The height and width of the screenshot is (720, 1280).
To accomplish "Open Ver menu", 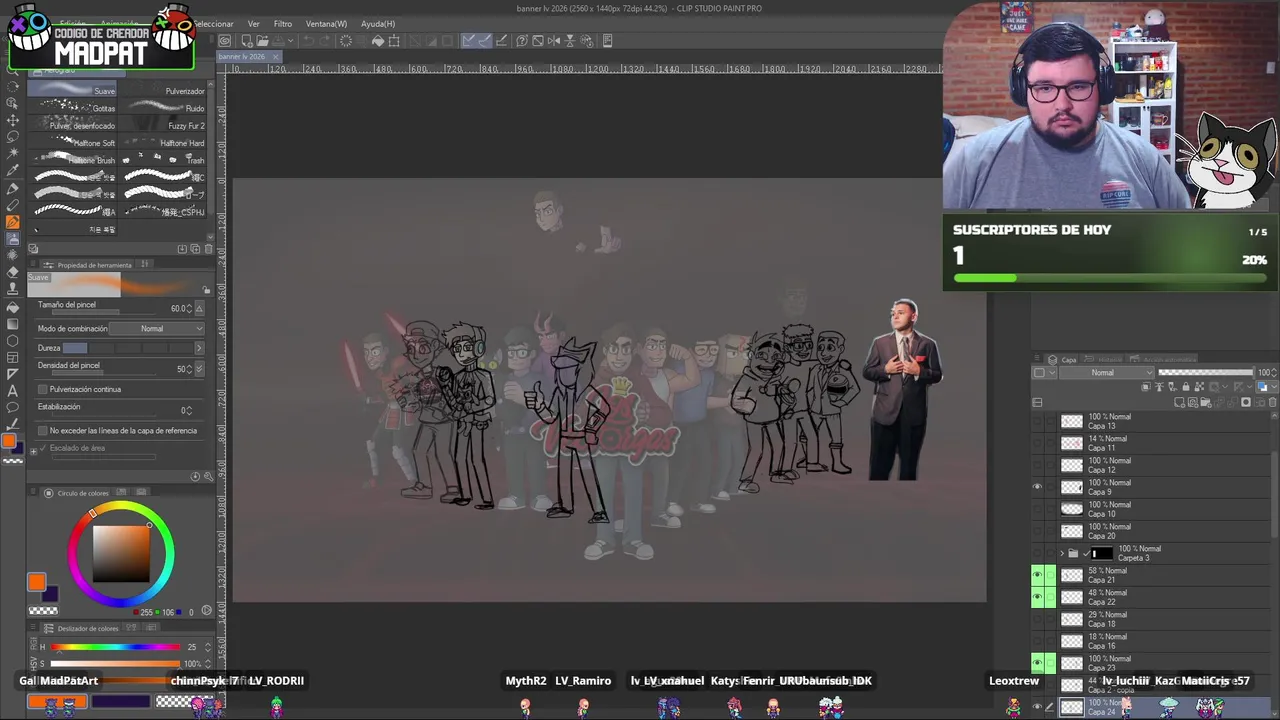I will tap(253, 24).
